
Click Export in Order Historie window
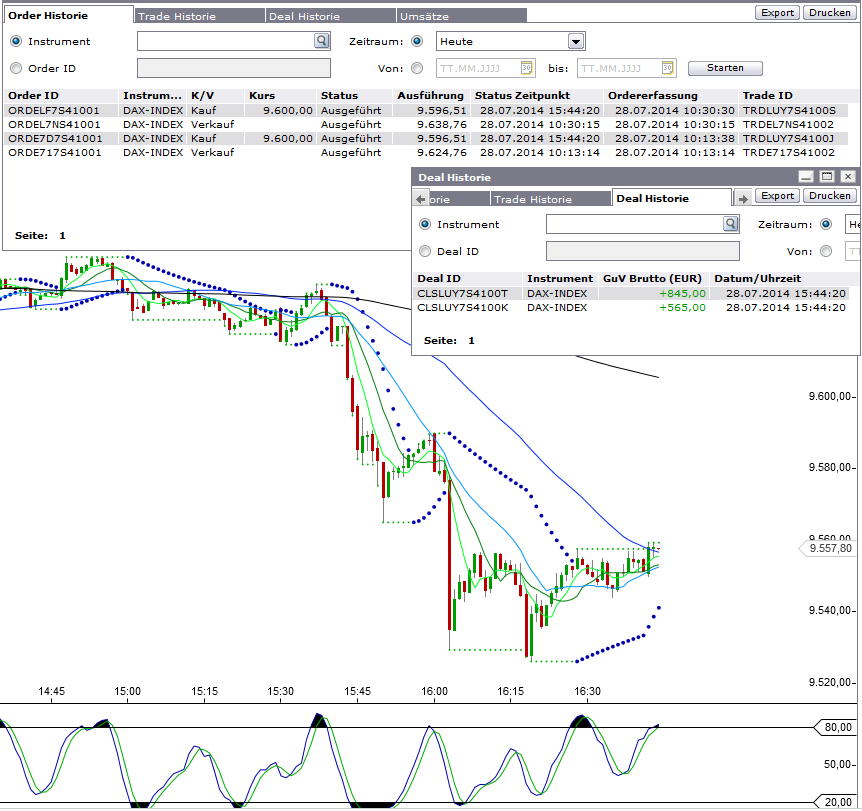pos(777,13)
